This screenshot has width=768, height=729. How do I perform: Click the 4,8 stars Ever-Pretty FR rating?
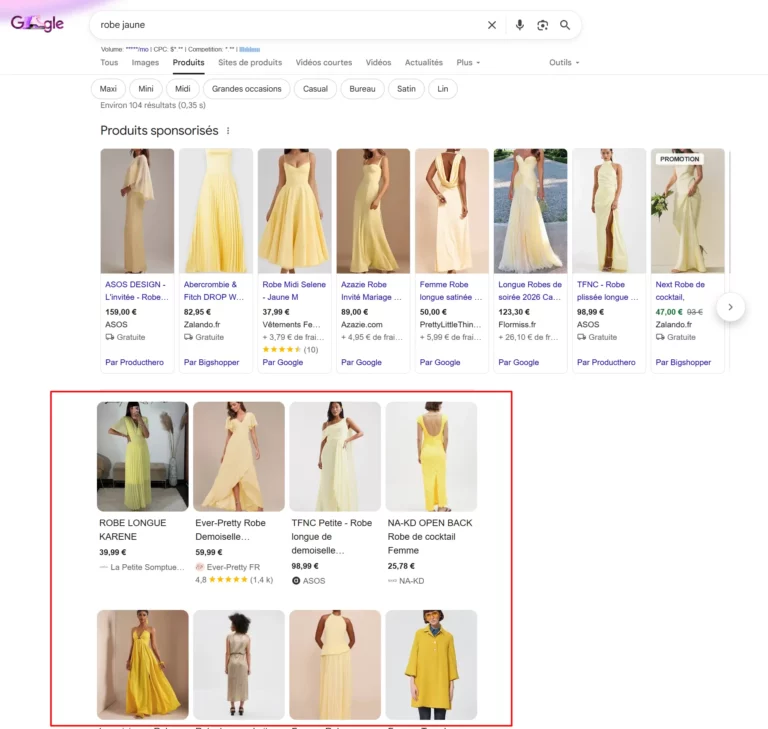click(234, 580)
